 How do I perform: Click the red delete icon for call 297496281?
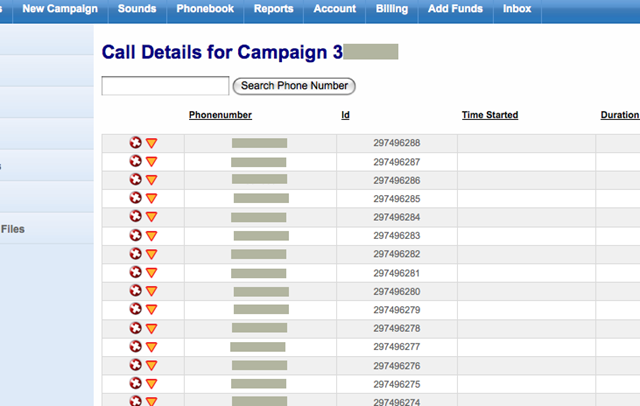[x=136, y=273]
